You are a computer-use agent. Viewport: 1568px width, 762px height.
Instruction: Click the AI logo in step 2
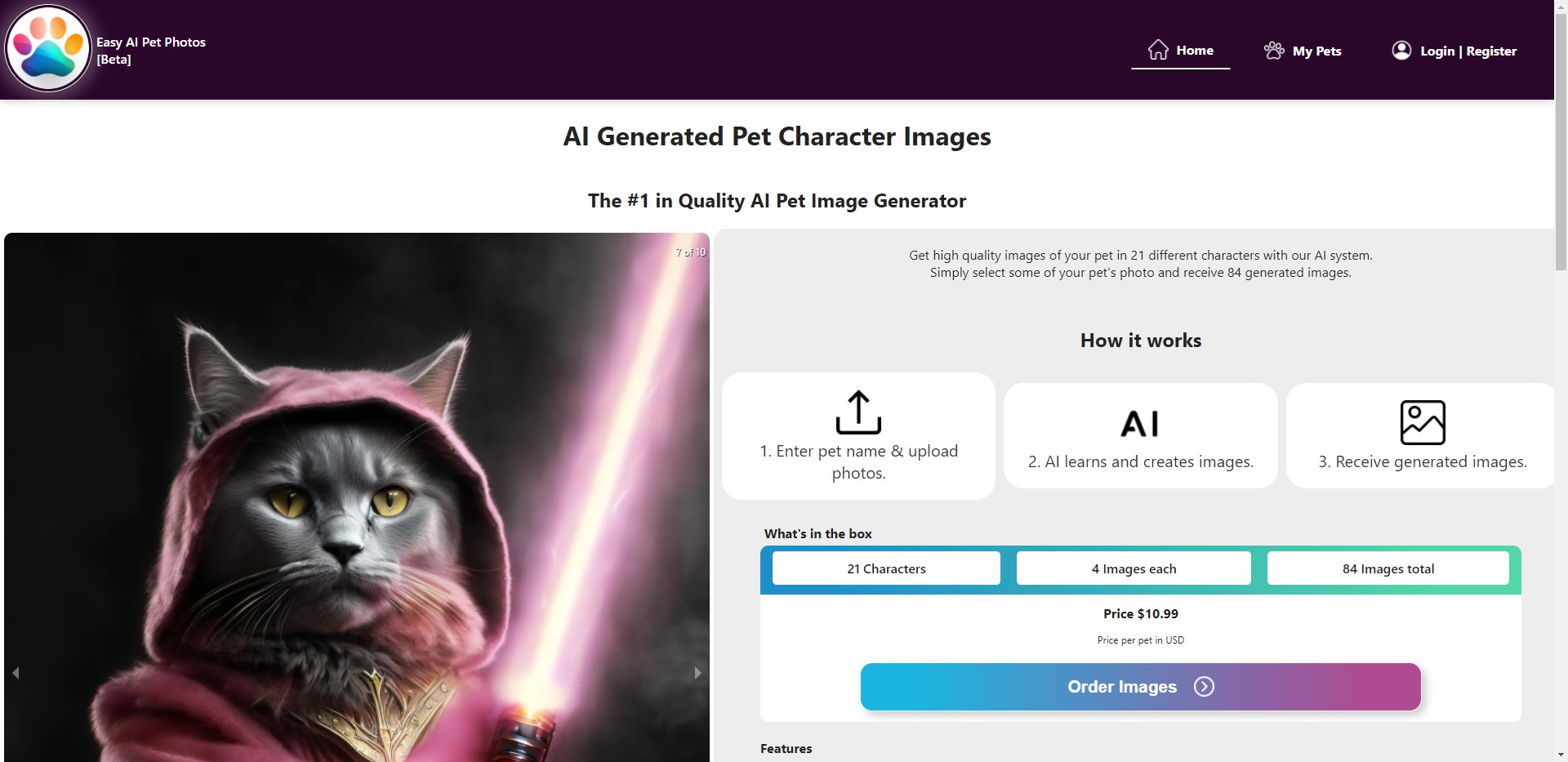tap(1140, 423)
